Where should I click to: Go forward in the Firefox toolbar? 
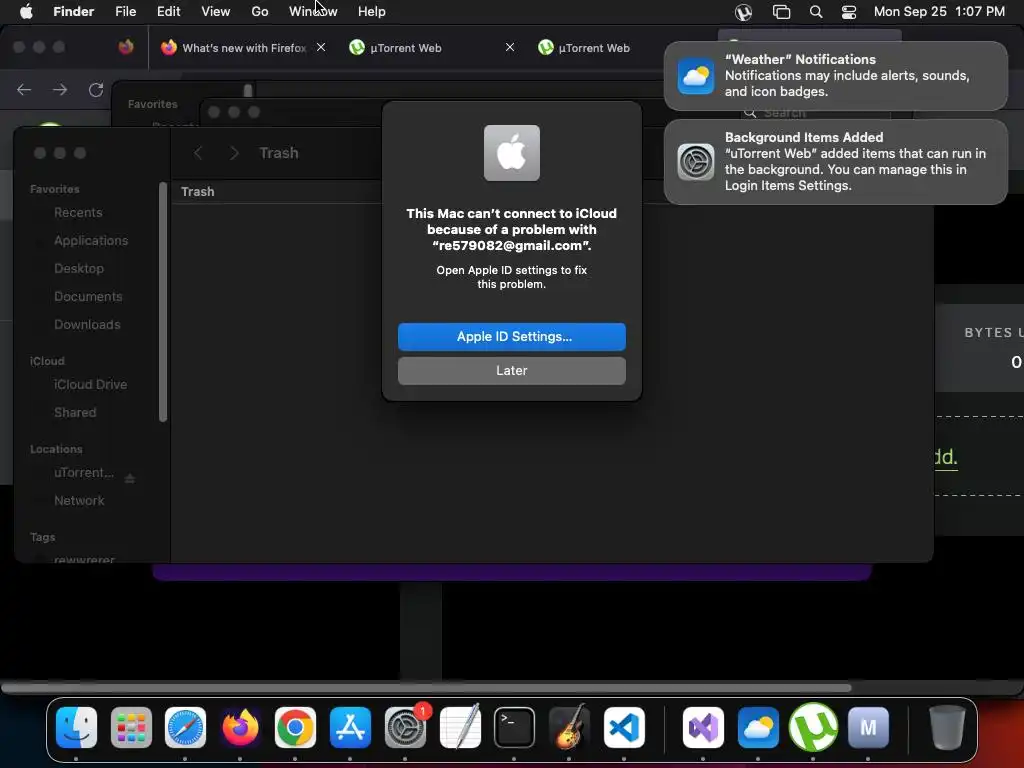[60, 89]
